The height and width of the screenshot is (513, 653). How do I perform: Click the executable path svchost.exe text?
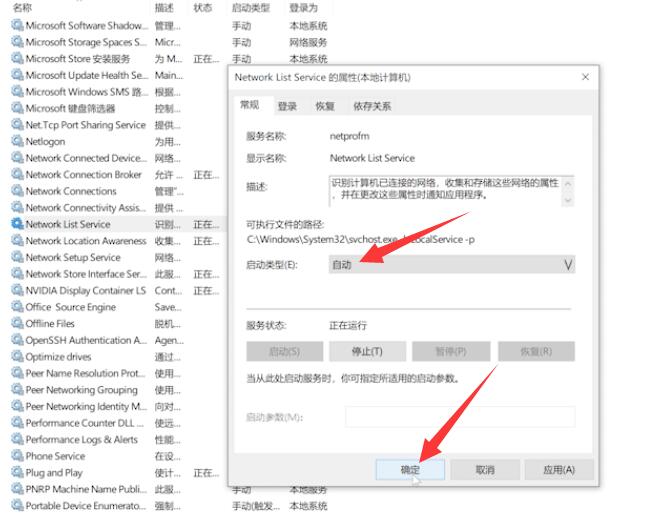click(361, 239)
